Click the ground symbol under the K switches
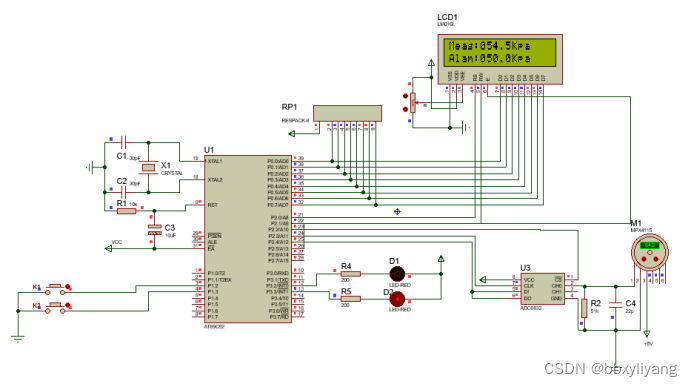Viewport: 692px width, 387px height. coord(18,339)
